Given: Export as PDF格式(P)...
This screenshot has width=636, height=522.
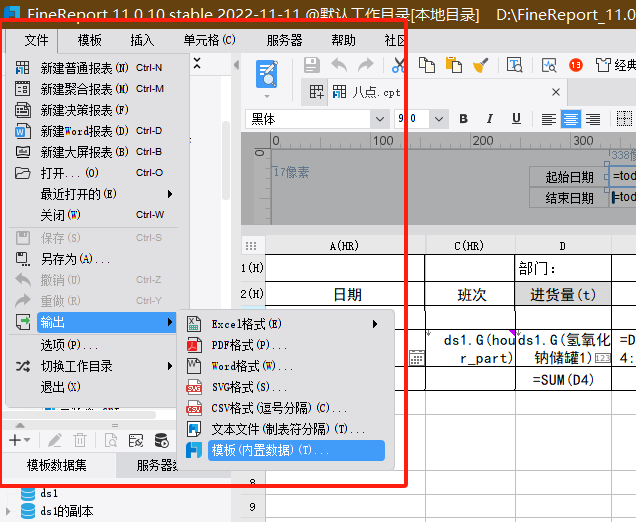Looking at the screenshot, I should pyautogui.click(x=284, y=345).
